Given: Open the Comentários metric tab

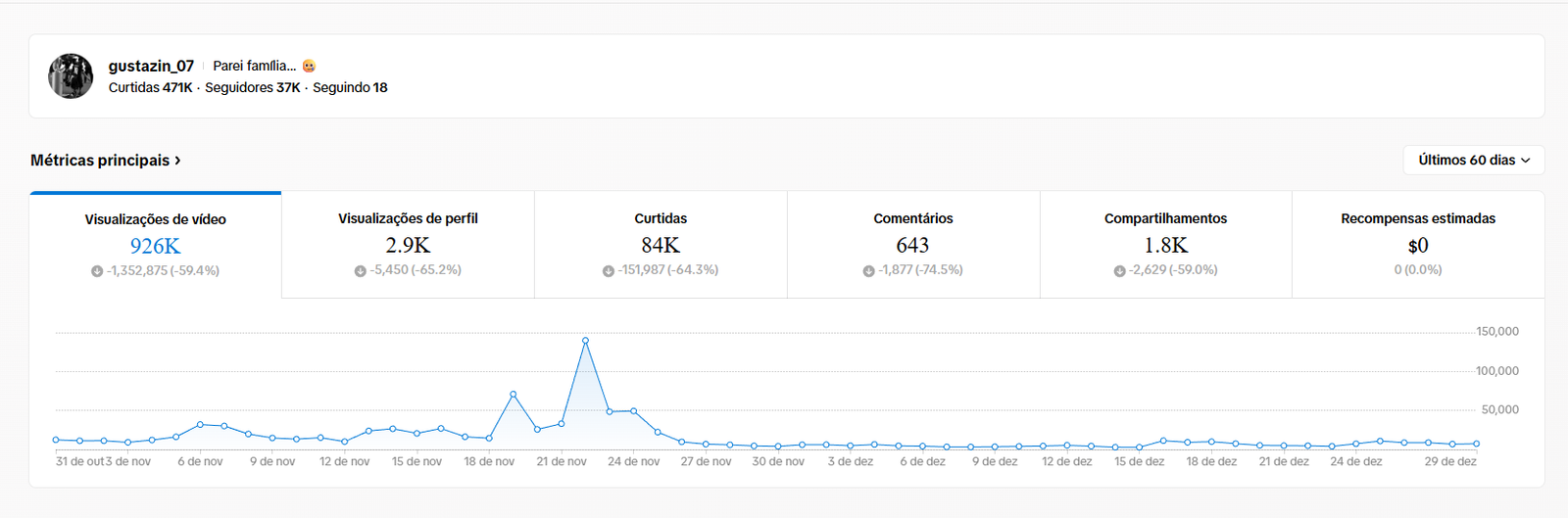Looking at the screenshot, I should [x=913, y=245].
